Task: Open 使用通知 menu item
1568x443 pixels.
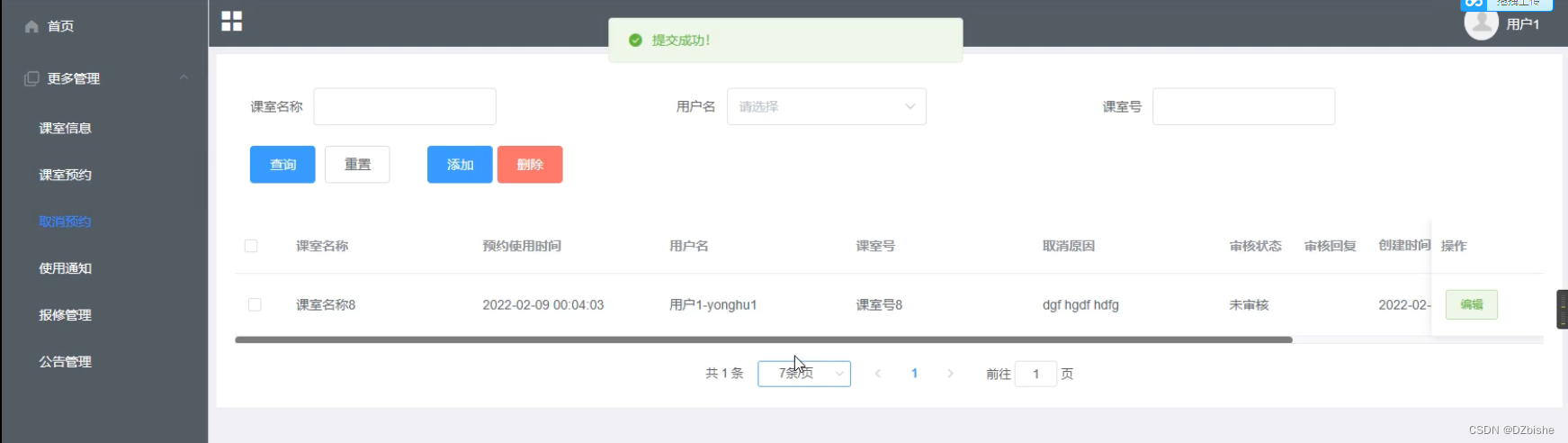Action: point(65,268)
